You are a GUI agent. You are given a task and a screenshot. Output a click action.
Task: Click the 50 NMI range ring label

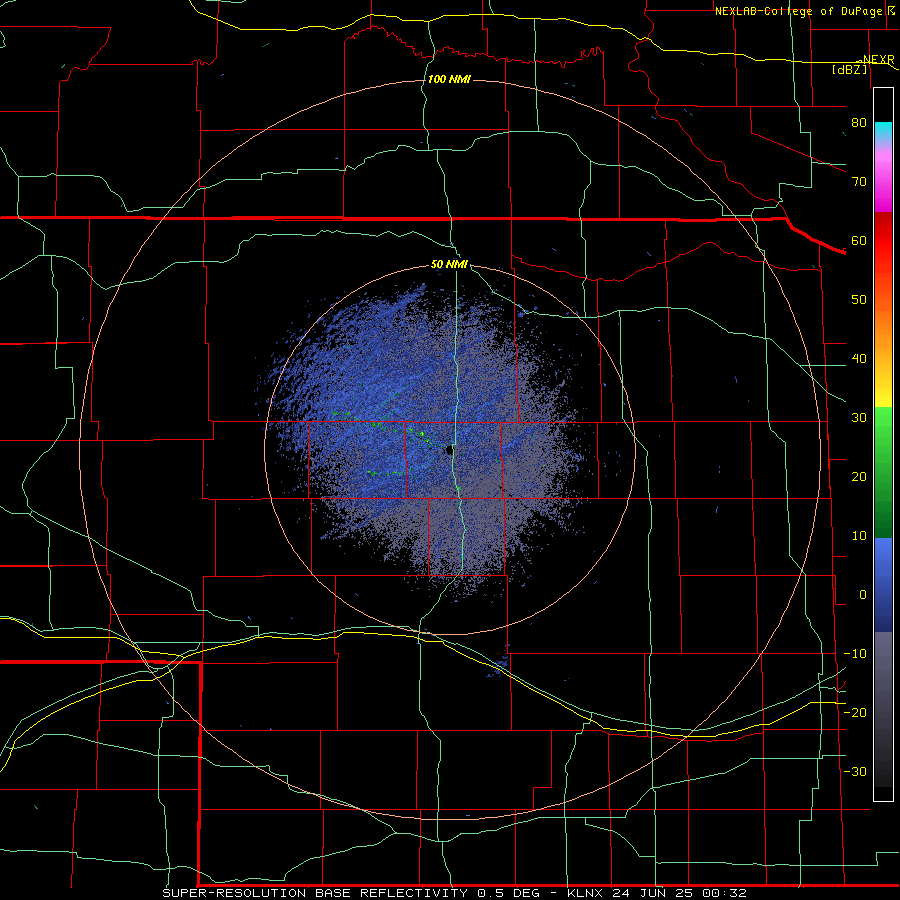tap(449, 265)
